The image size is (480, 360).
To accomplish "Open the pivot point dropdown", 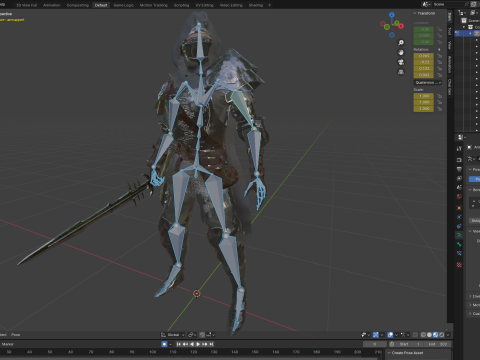I will coord(192,335).
